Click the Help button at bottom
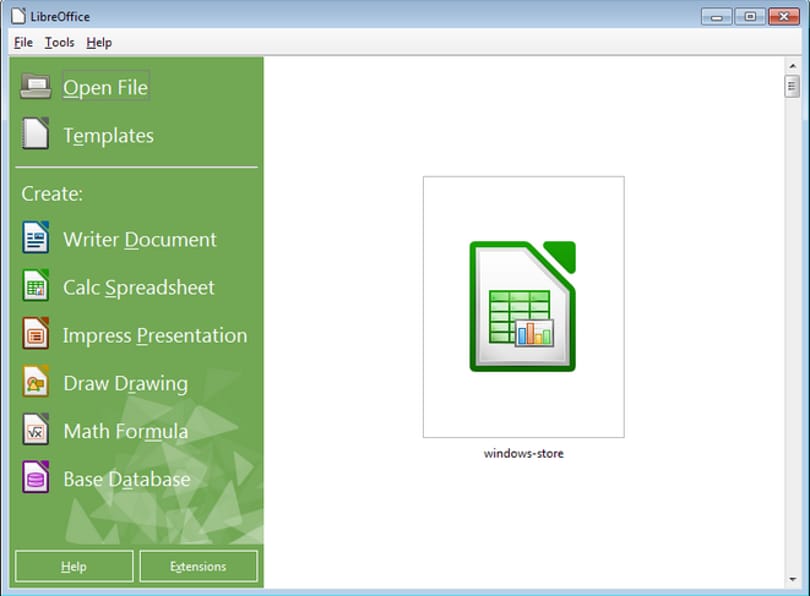 click(x=74, y=567)
